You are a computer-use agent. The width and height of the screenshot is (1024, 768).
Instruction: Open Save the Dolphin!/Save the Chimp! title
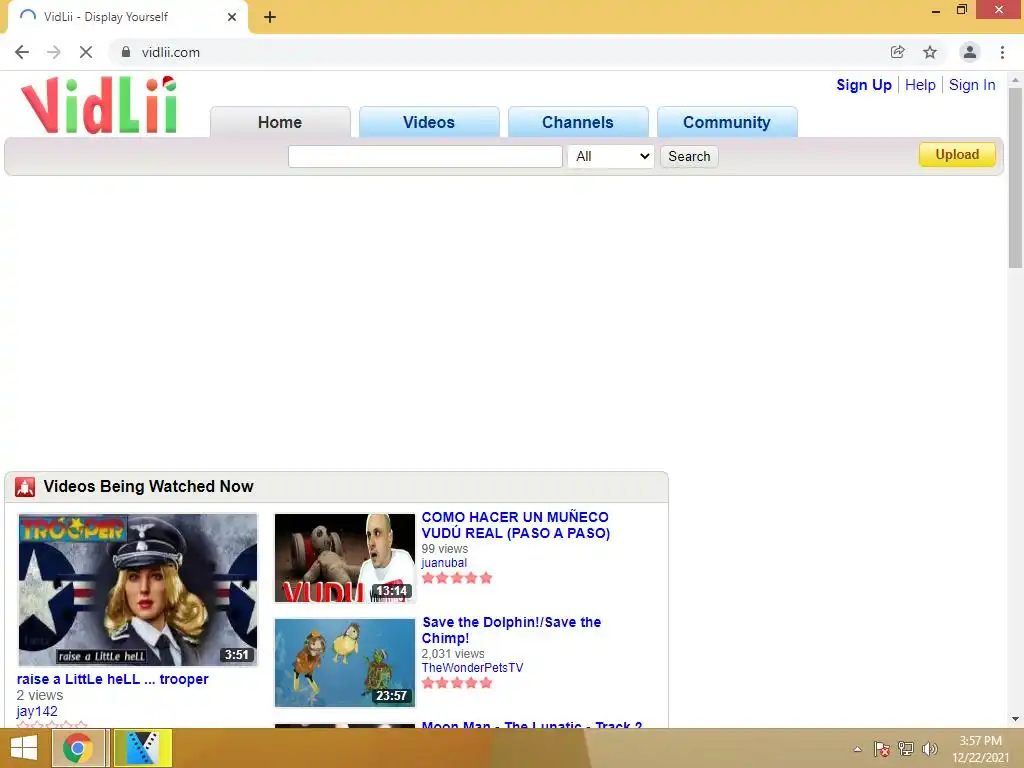511,630
